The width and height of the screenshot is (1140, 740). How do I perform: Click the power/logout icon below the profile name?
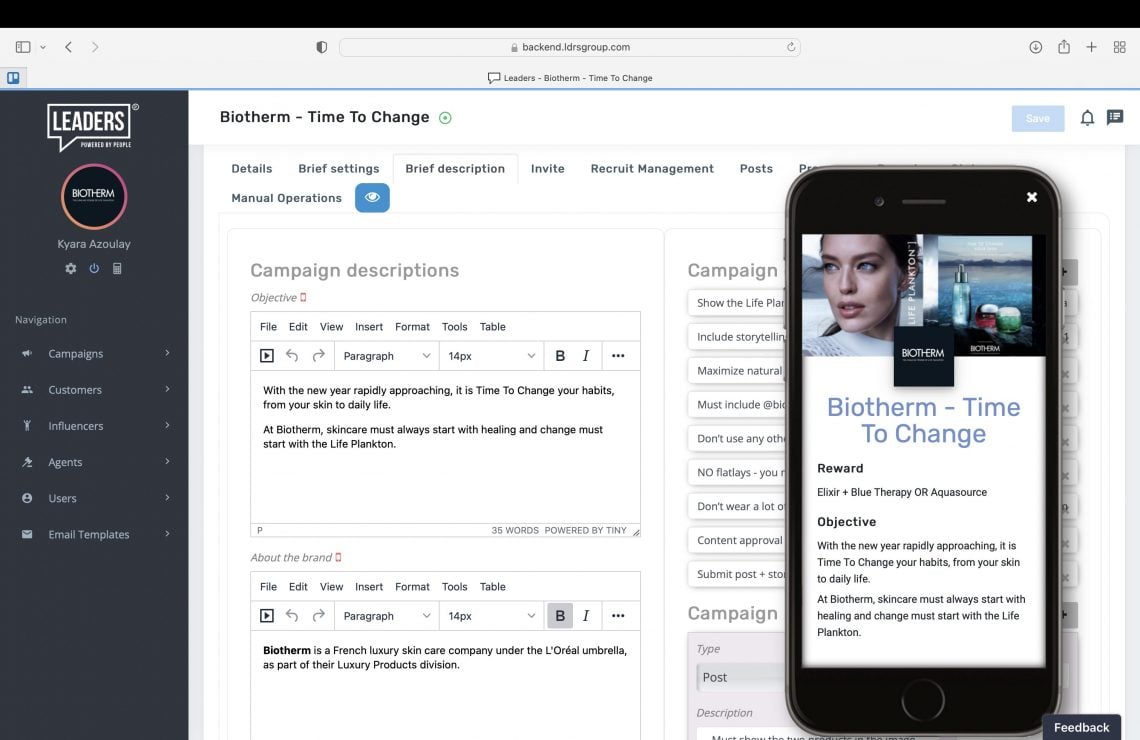point(93,268)
